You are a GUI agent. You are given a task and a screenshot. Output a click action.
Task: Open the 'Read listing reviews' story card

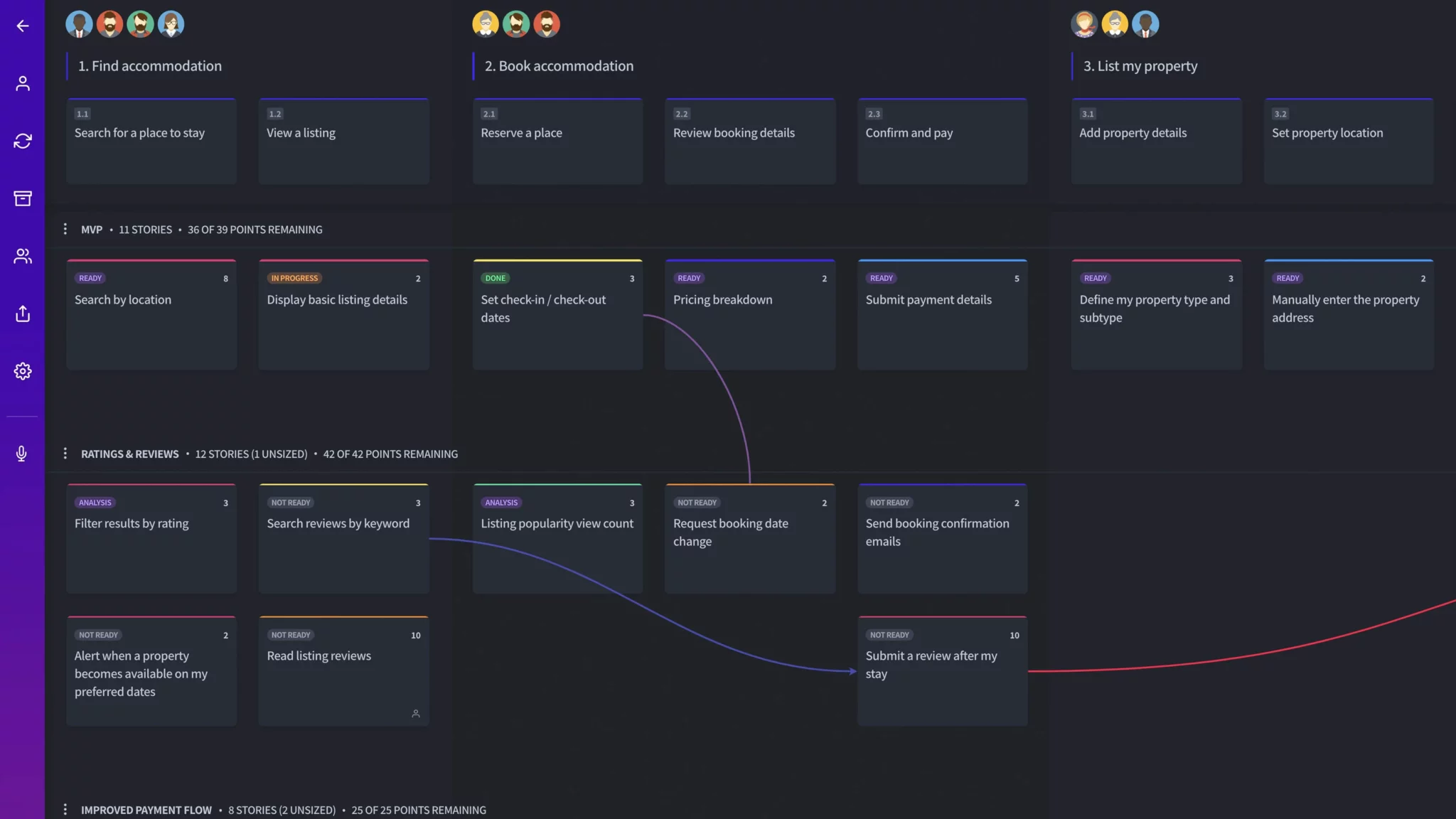(344, 671)
